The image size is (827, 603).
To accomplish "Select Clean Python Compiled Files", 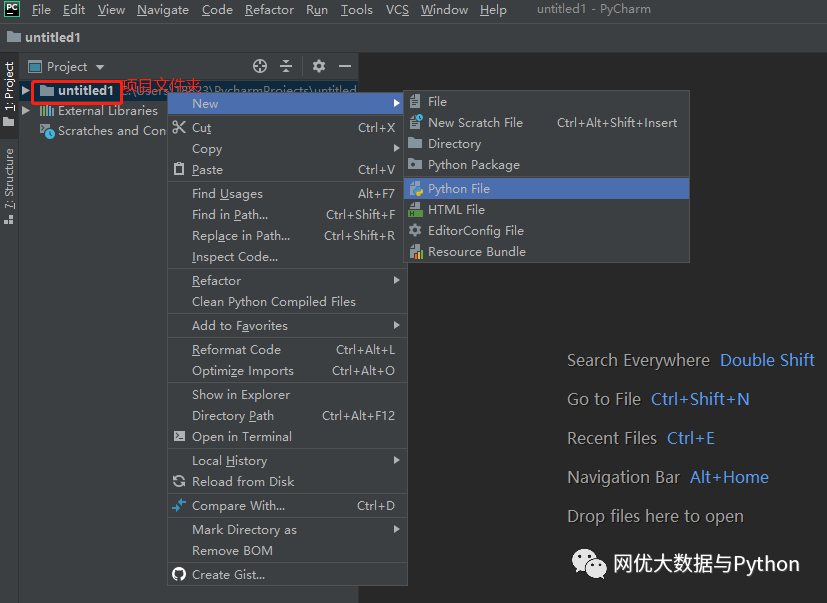I will [x=287, y=302].
